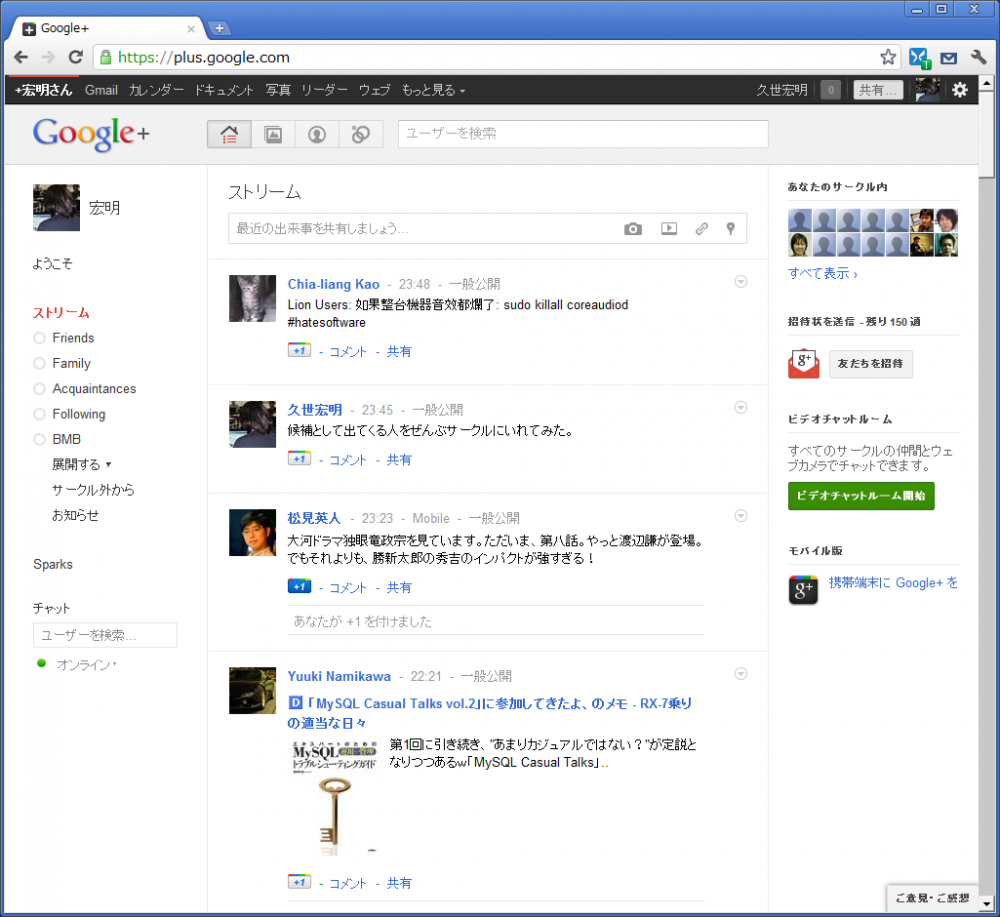Open the Profile icon in Google+ toolbar
1000x917 pixels.
(x=317, y=135)
